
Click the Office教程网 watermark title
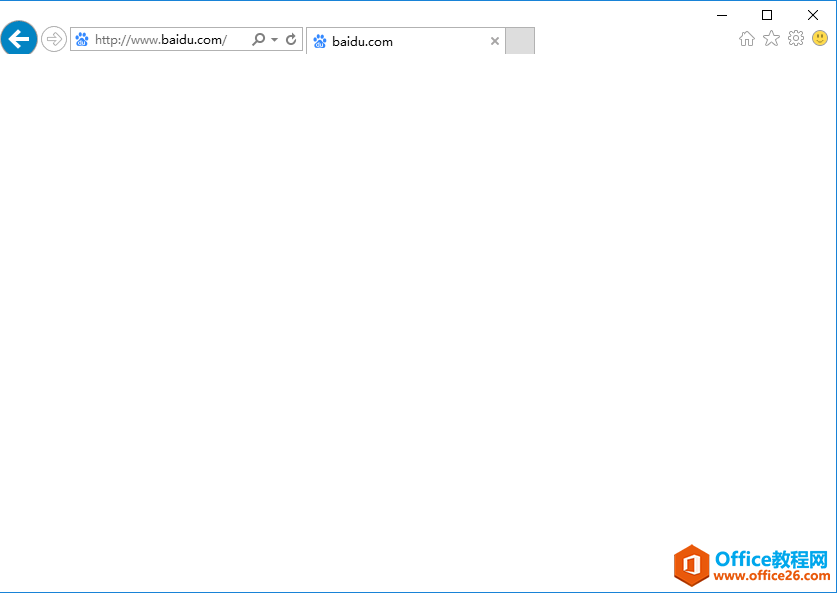pyautogui.click(x=772, y=558)
